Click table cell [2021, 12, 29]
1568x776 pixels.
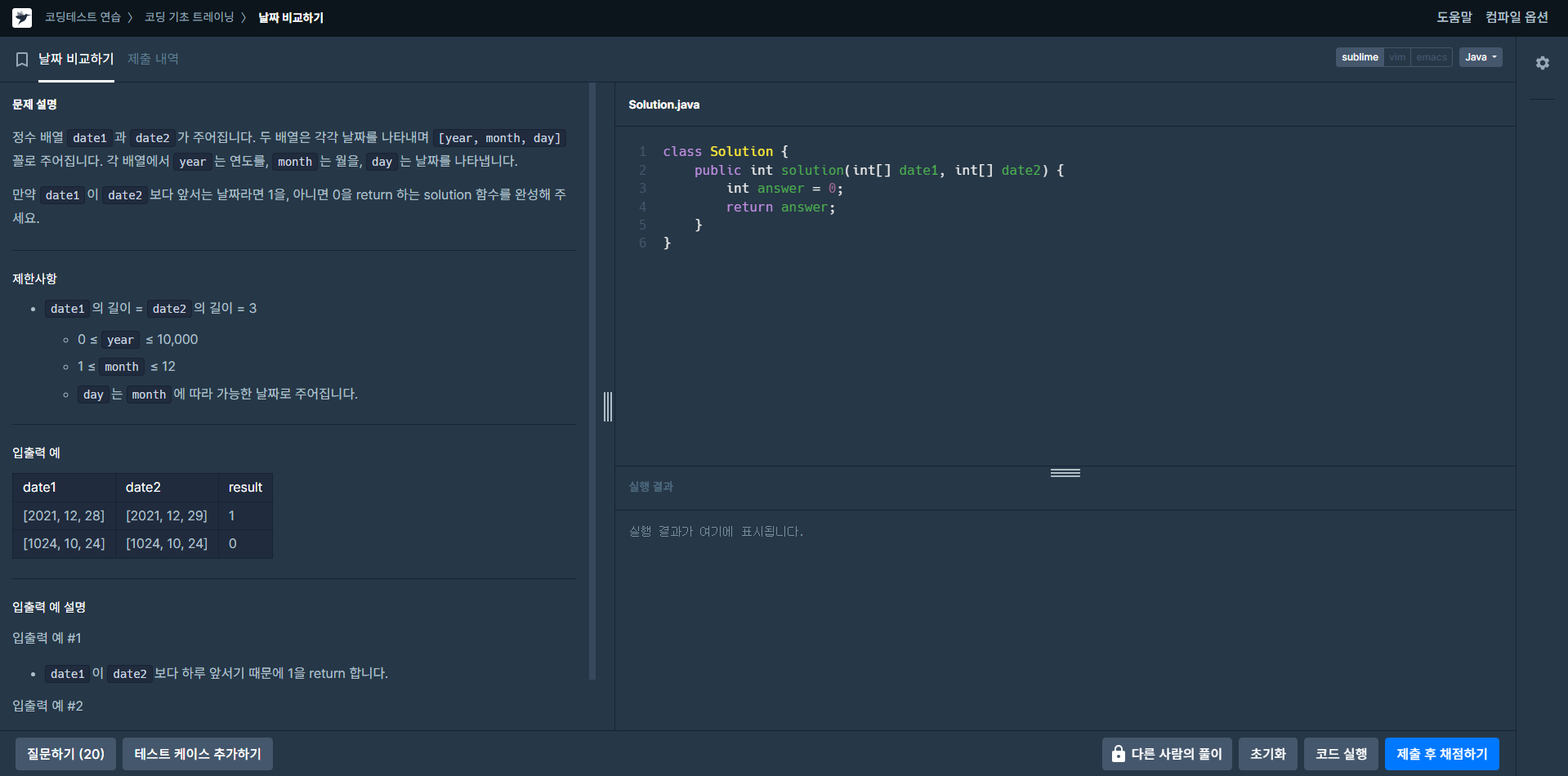(167, 516)
